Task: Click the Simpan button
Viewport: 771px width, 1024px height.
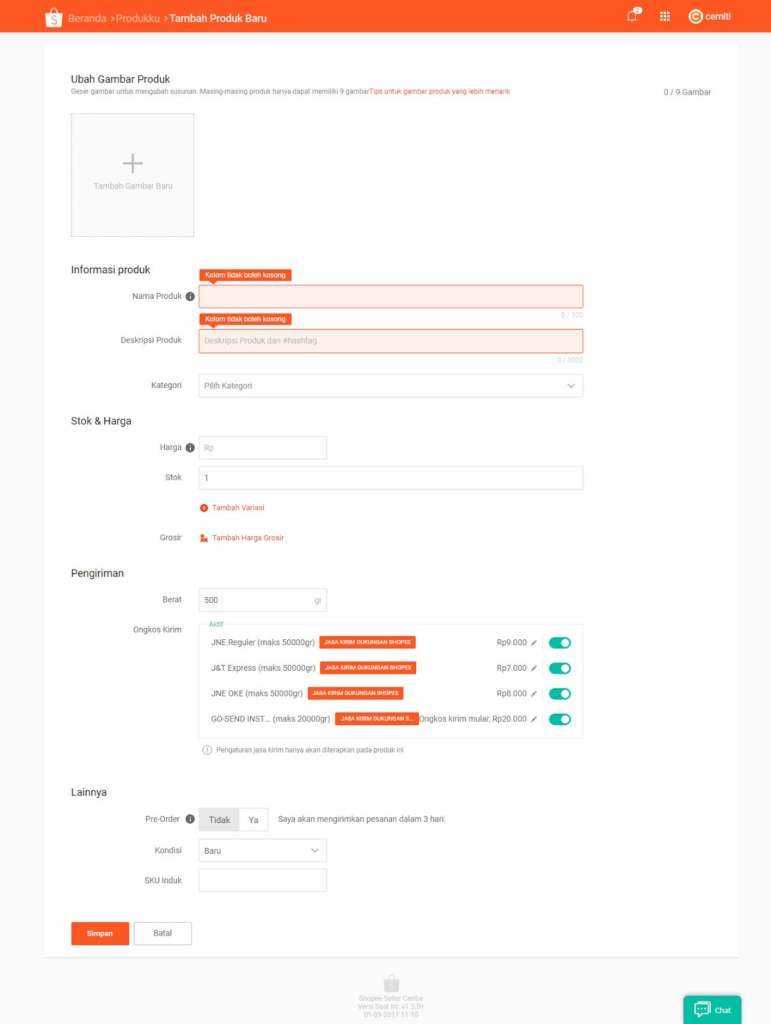Action: (100, 933)
